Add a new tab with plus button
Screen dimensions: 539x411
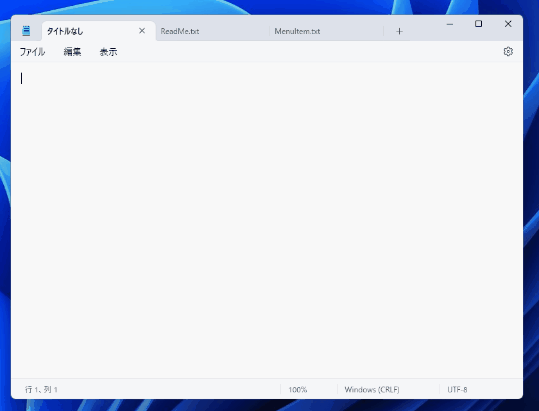tap(399, 32)
